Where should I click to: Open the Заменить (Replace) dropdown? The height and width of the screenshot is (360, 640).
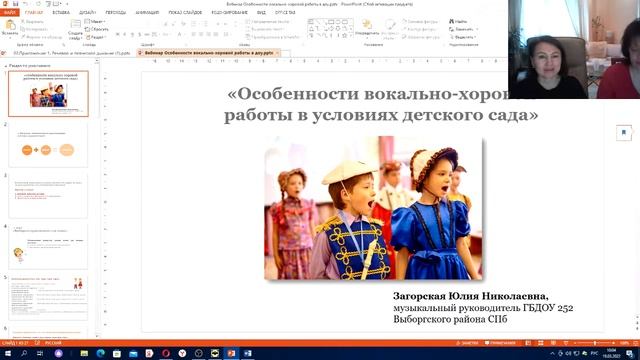(x=463, y=29)
